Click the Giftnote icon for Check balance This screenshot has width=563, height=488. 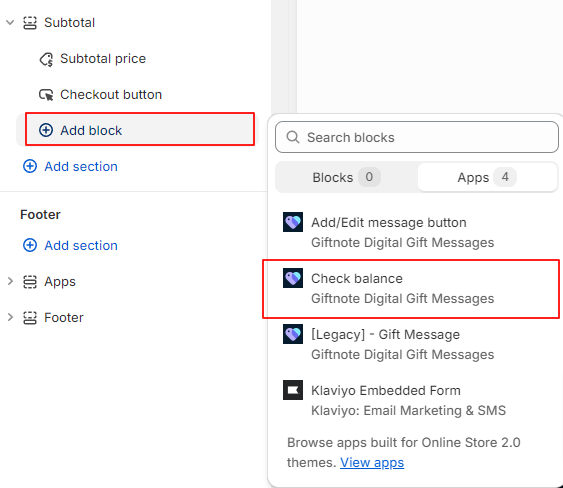click(x=293, y=278)
